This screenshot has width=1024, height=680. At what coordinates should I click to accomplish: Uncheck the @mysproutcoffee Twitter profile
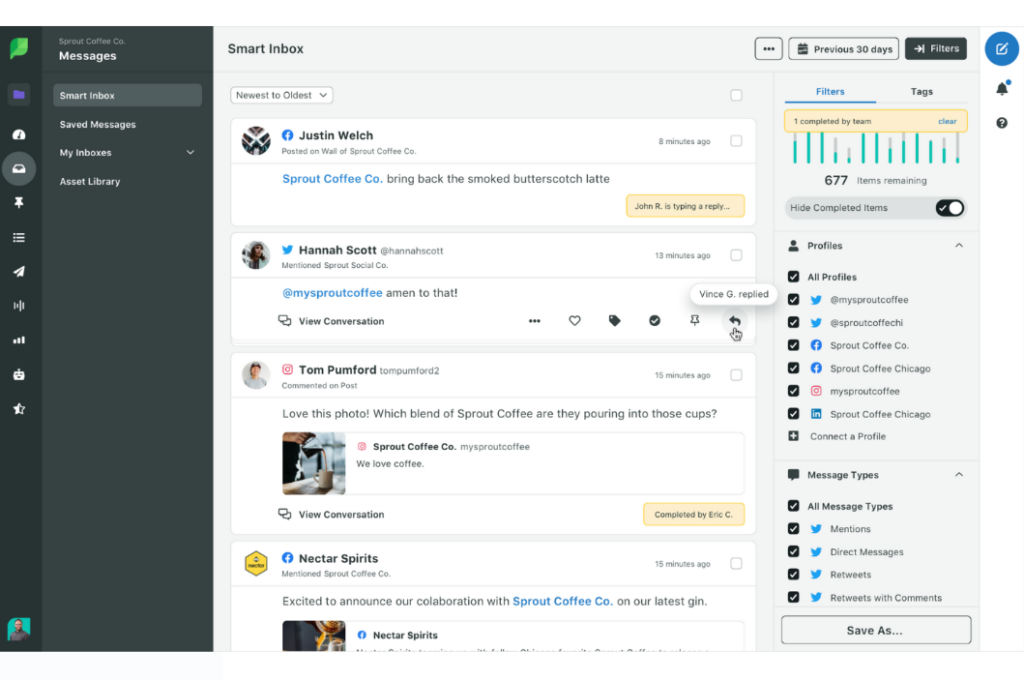point(793,300)
